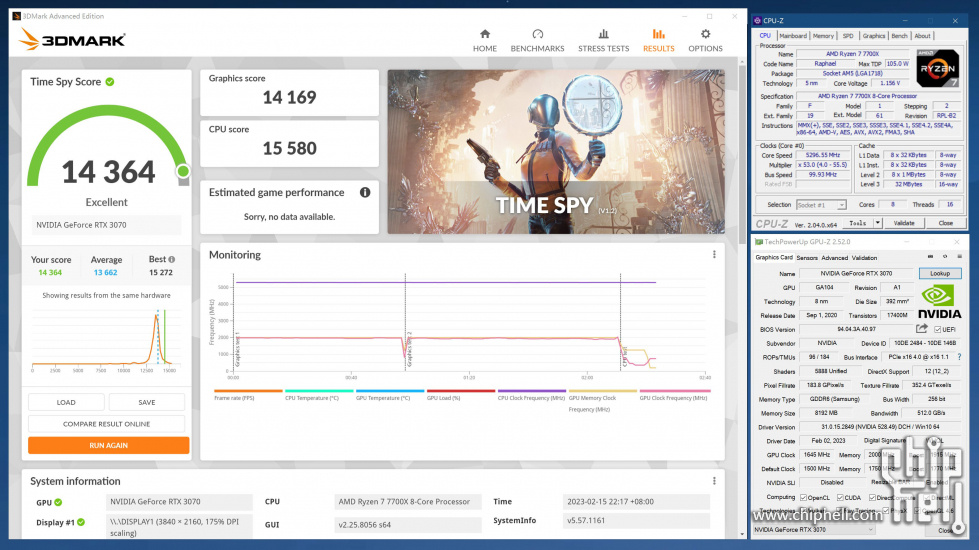Click the GPU-Z BIOS export share icon

922,328
